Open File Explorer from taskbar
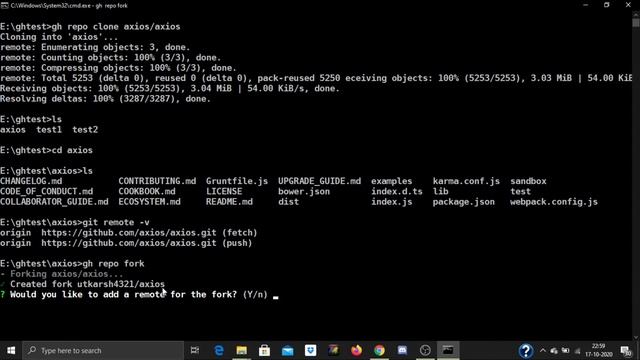Viewport: 640px width, 360px height. pos(242,350)
